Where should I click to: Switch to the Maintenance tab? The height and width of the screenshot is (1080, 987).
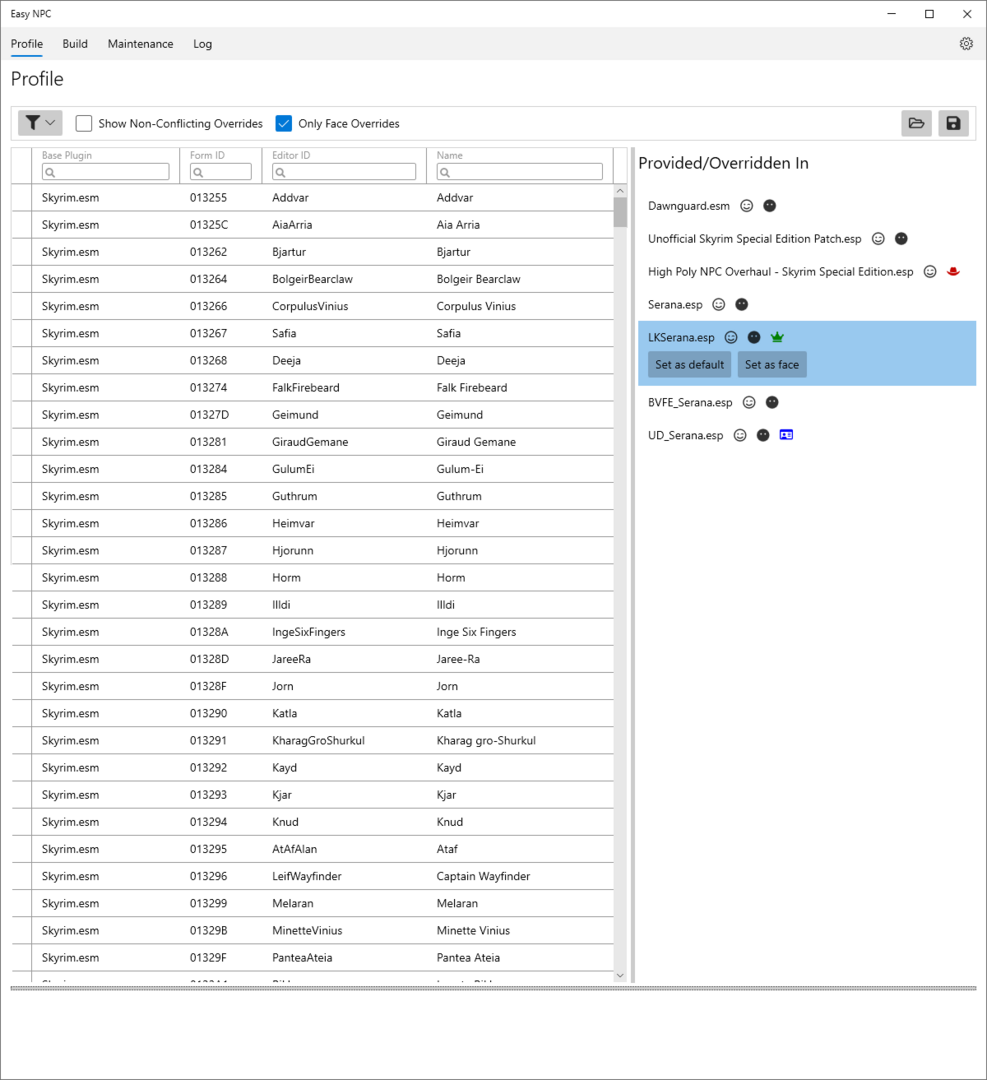click(141, 43)
